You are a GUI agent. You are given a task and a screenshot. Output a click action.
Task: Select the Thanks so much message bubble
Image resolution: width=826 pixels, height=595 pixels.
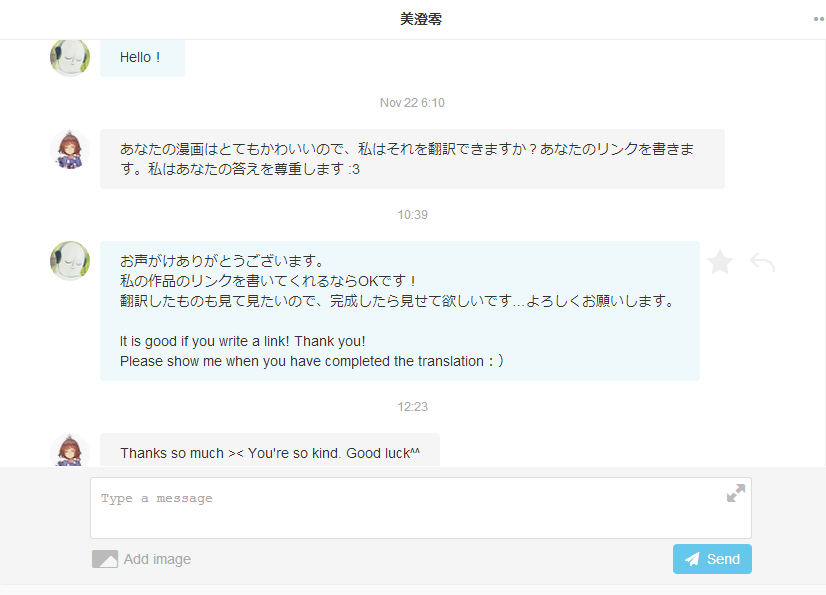click(270, 450)
